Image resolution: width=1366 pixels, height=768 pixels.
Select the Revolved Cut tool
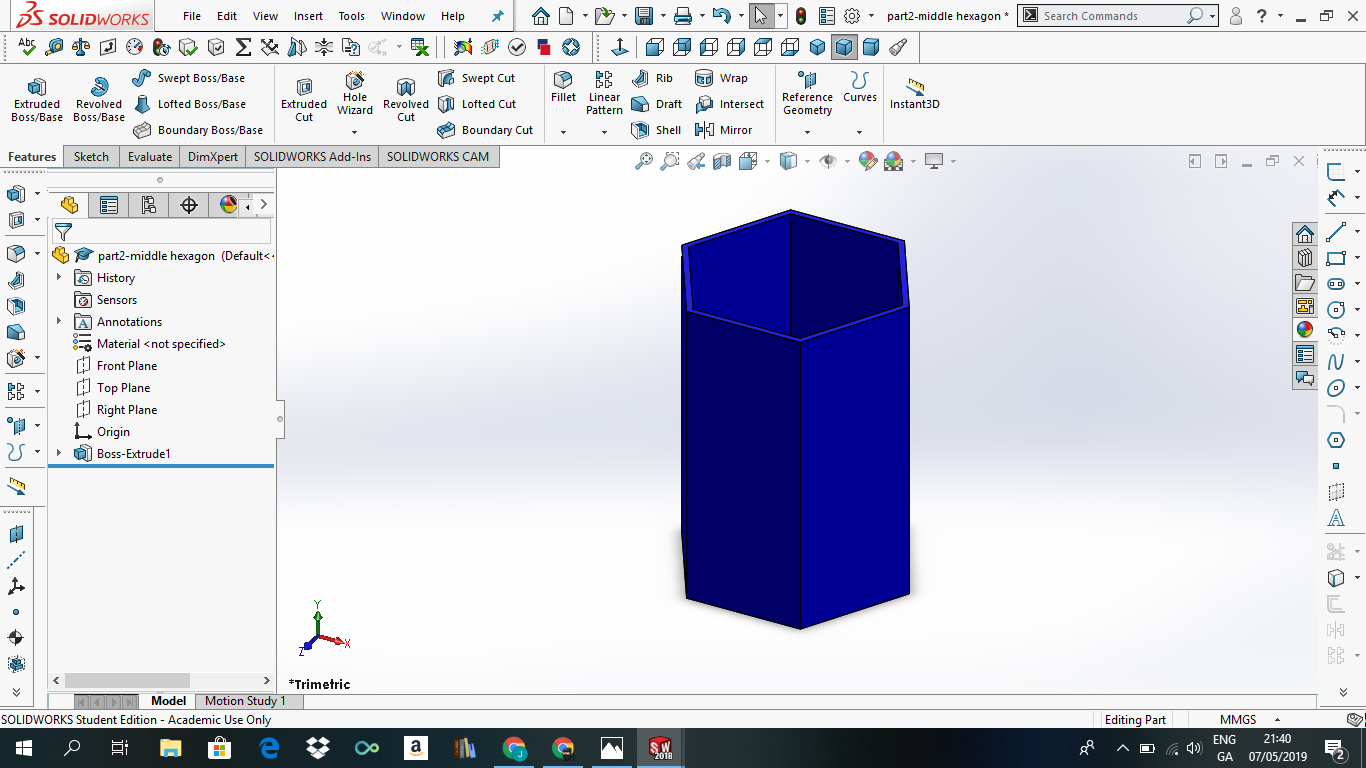coord(406,100)
